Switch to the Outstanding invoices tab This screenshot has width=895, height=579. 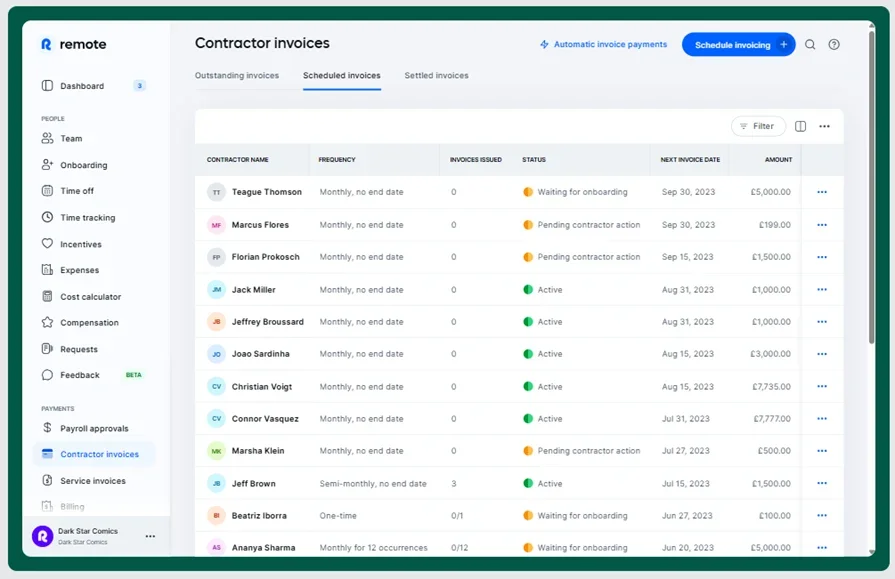(237, 76)
